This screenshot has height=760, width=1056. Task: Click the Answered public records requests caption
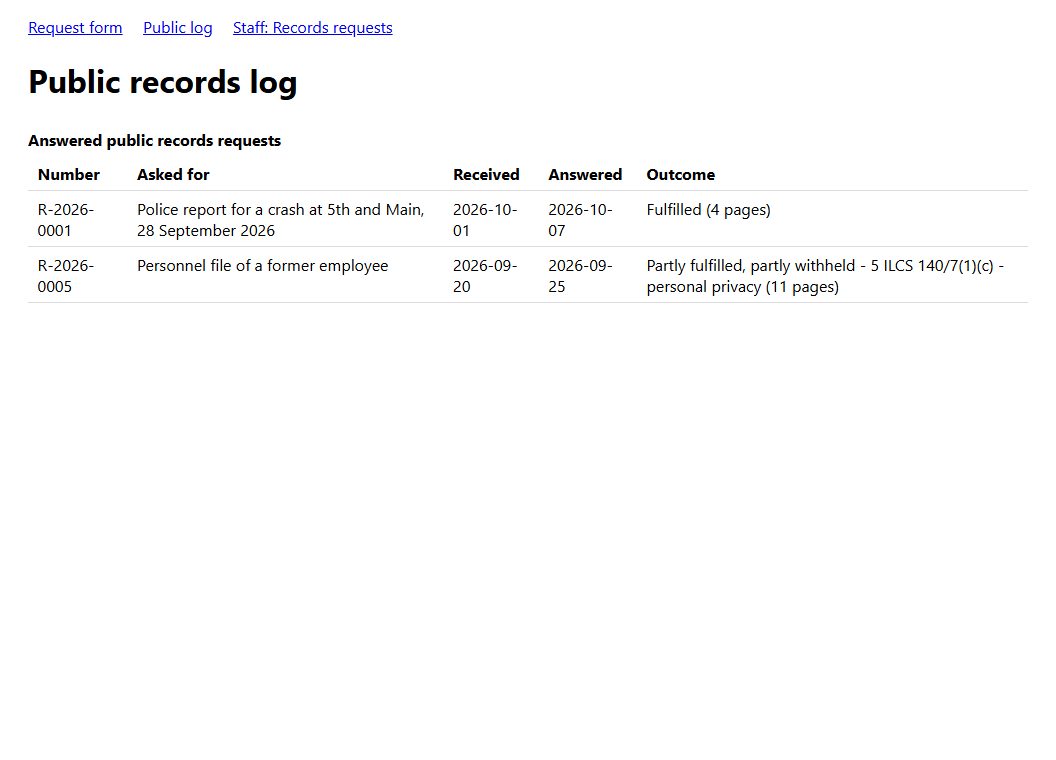[x=154, y=141]
